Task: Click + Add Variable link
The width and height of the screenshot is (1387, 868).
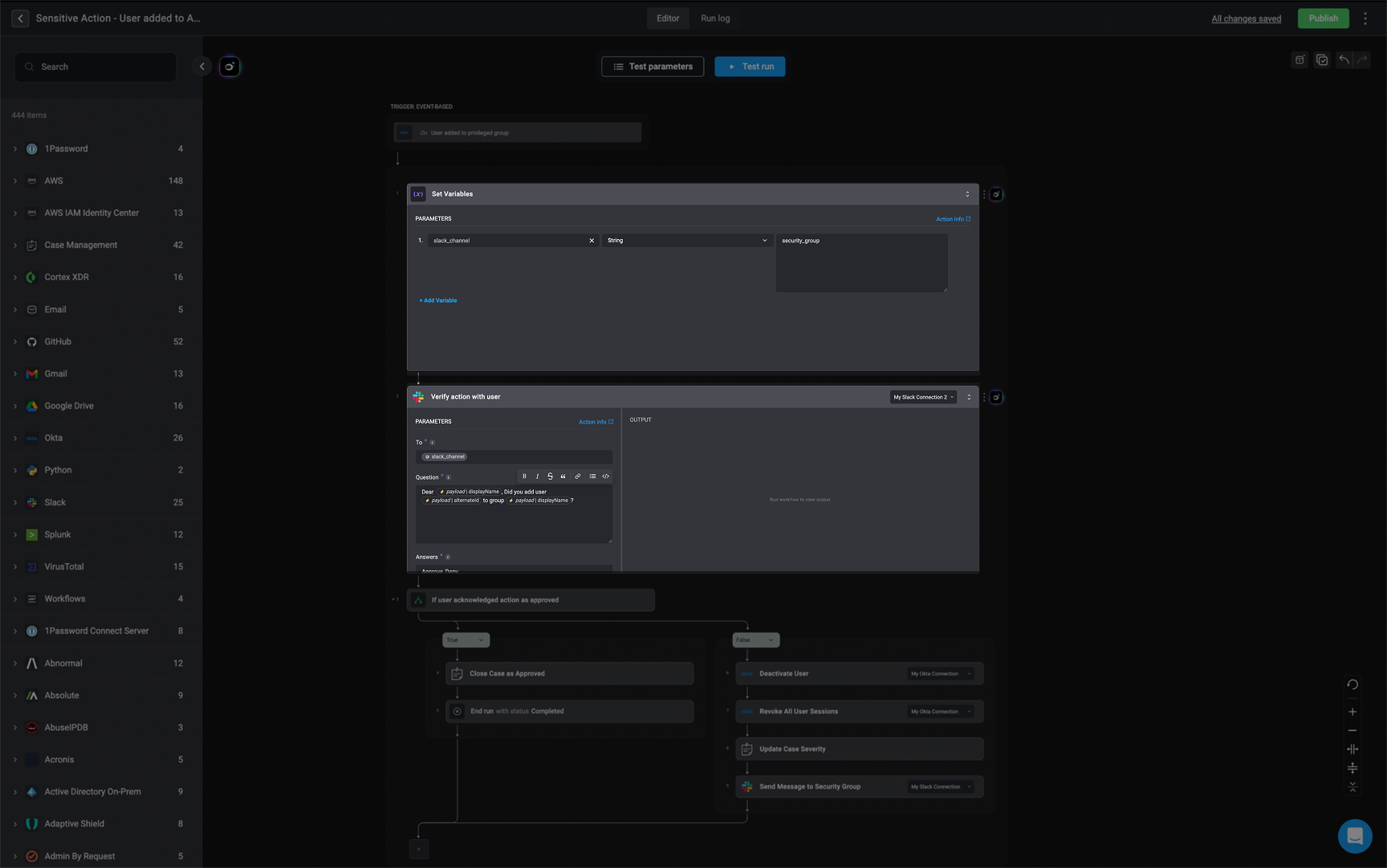Action: [x=438, y=301]
